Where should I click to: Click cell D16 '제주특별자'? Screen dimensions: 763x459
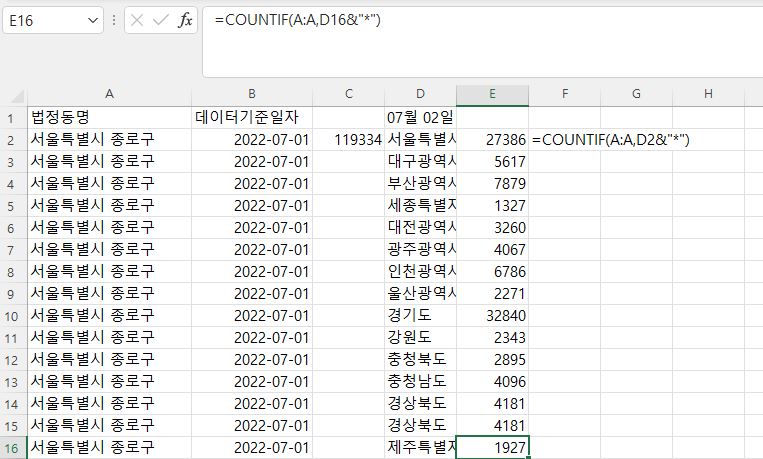click(420, 448)
